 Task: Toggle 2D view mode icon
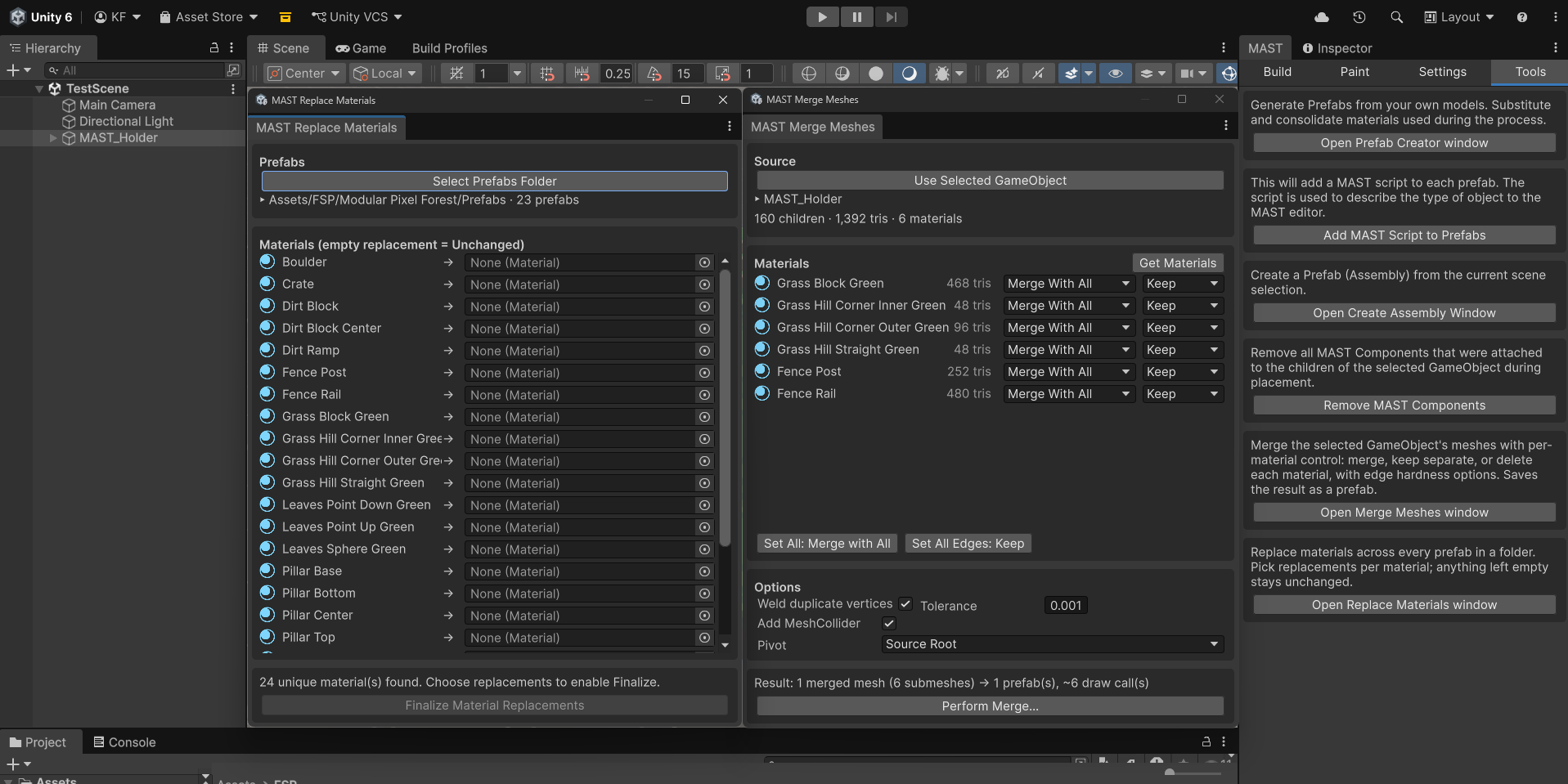point(1002,74)
